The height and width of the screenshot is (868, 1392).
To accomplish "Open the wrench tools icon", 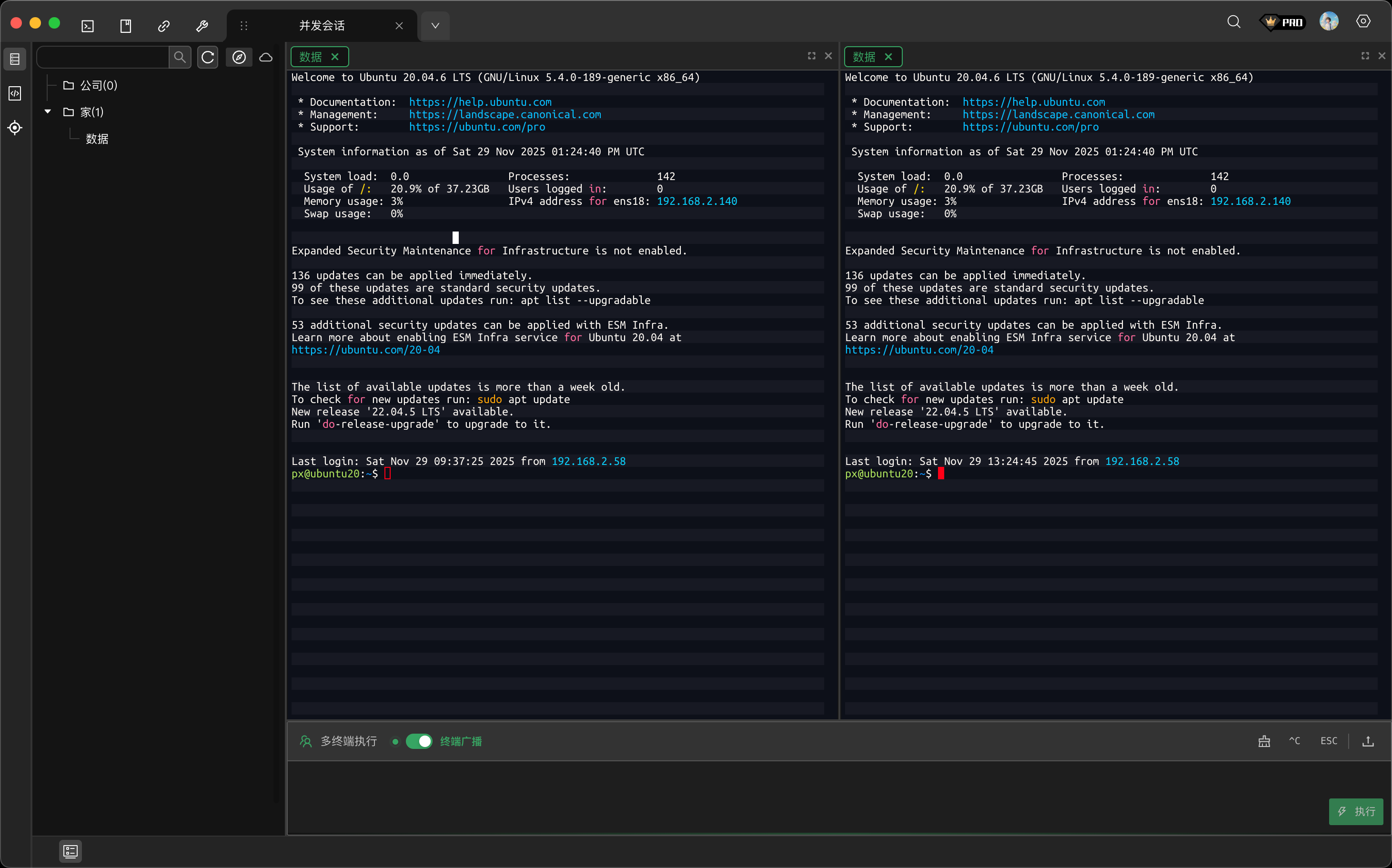I will tap(202, 26).
